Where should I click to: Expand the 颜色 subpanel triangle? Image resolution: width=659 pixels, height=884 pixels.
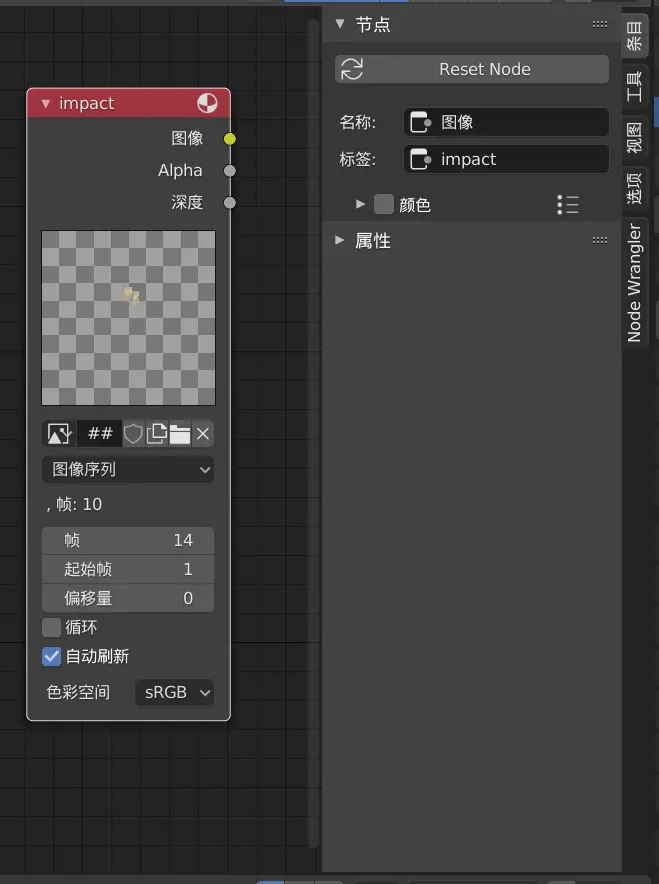[x=360, y=204]
